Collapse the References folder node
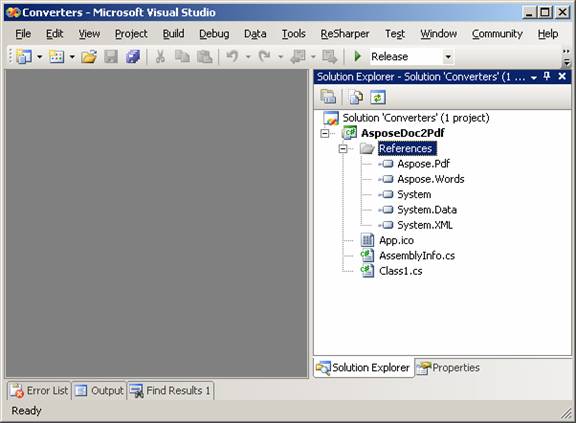Image resolution: width=576 pixels, height=423 pixels. [x=343, y=149]
